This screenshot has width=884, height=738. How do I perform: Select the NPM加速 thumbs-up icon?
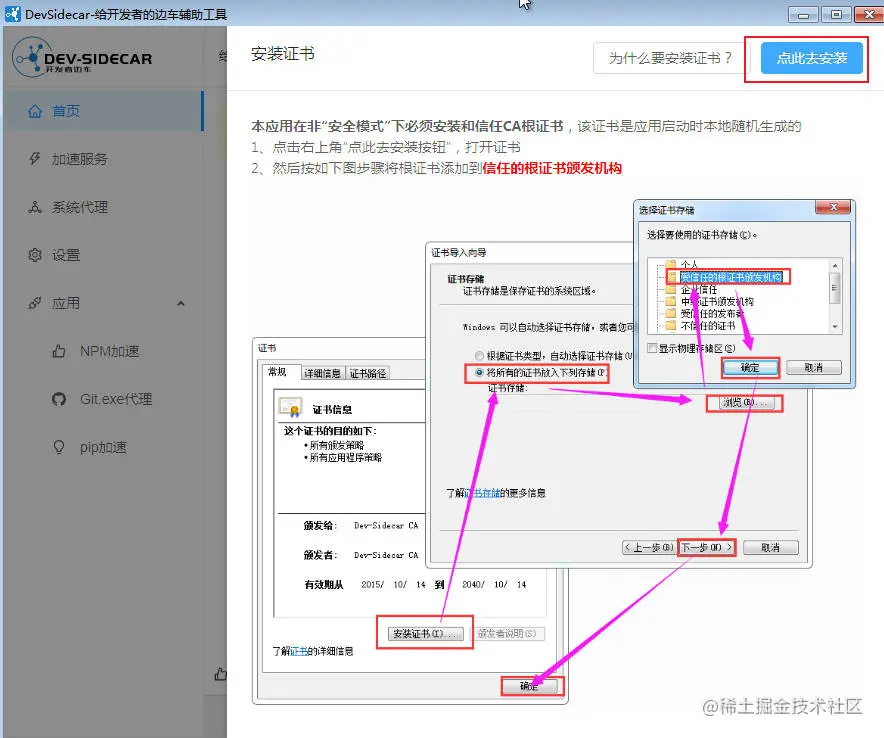point(57,351)
